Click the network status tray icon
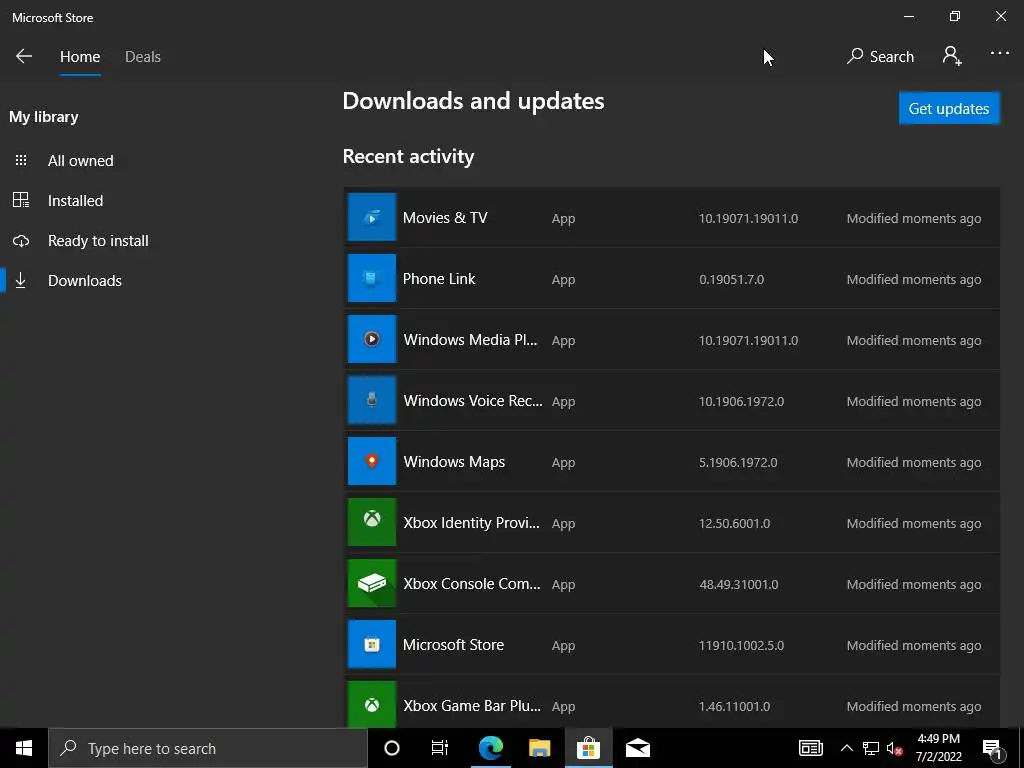Image resolution: width=1024 pixels, height=768 pixels. tap(871, 748)
